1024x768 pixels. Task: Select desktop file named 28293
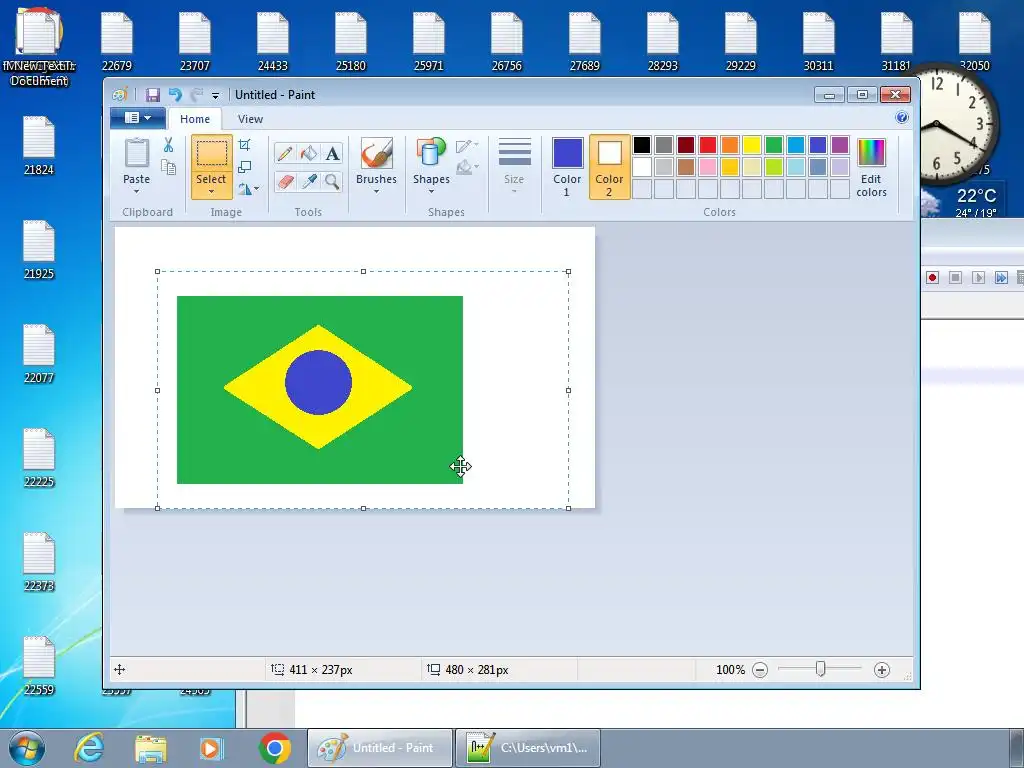[662, 42]
